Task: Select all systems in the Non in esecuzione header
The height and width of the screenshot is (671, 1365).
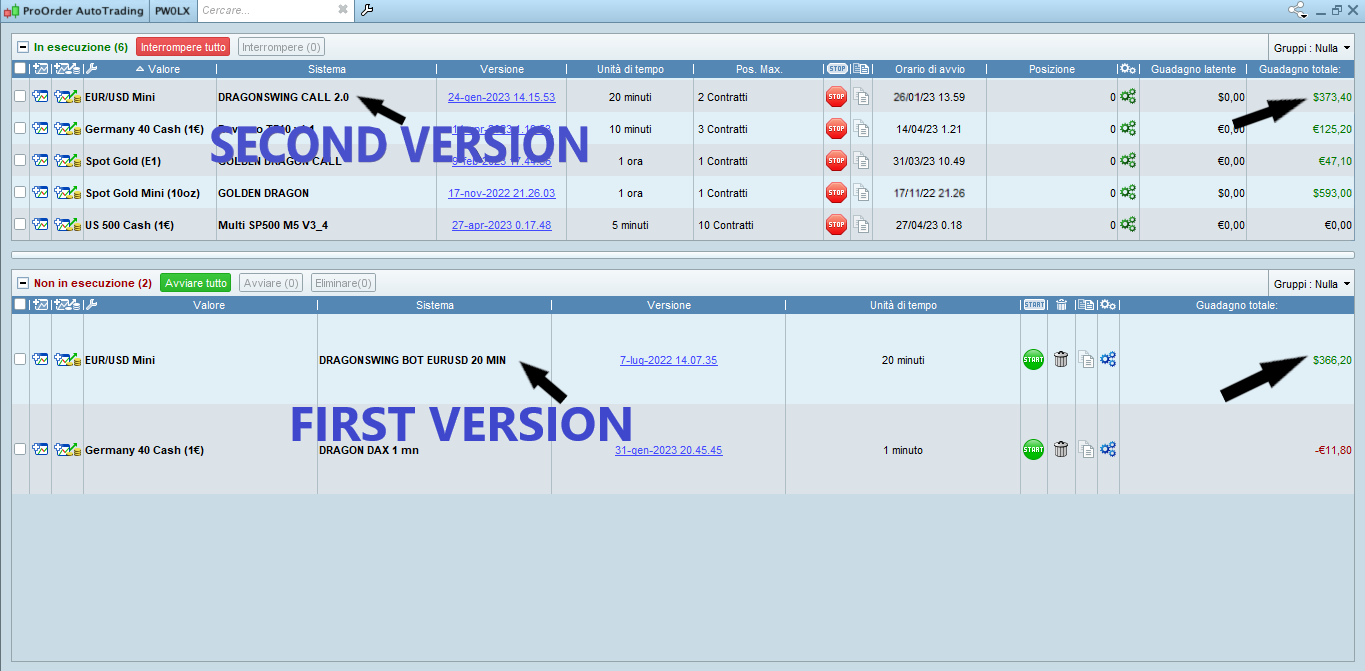Action: point(20,305)
